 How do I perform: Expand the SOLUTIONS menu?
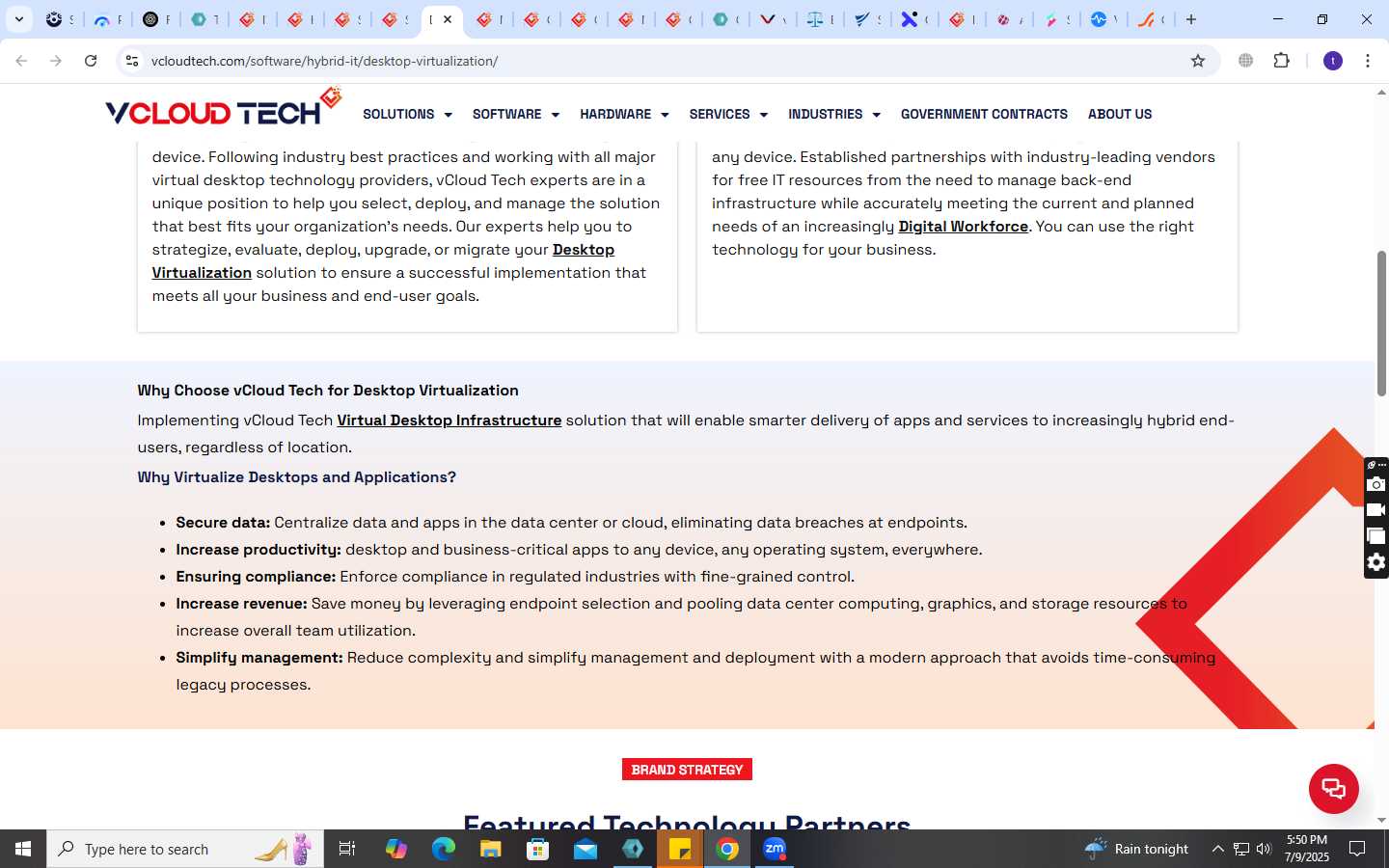(407, 114)
